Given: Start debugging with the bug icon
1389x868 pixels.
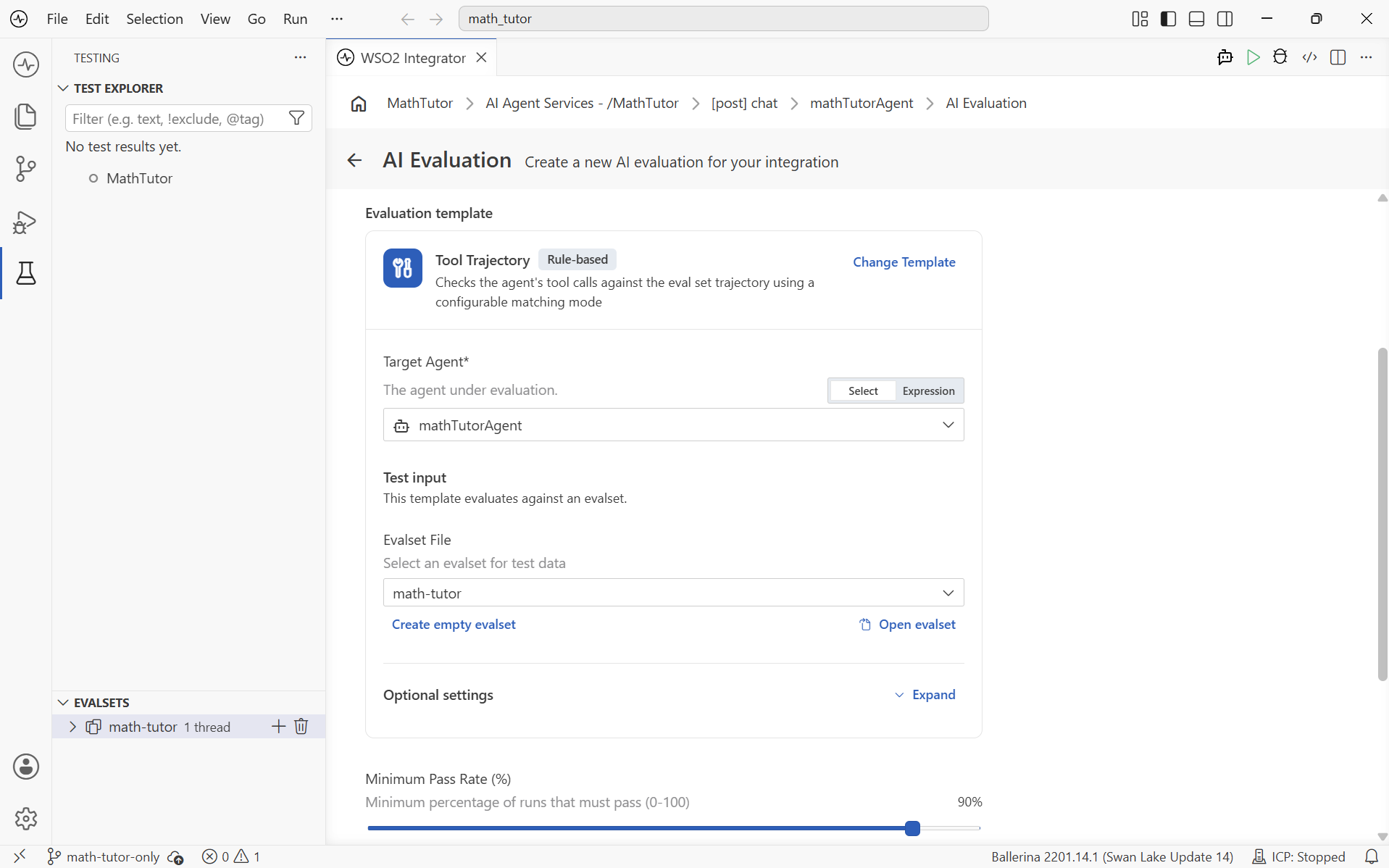Looking at the screenshot, I should pos(1280,57).
